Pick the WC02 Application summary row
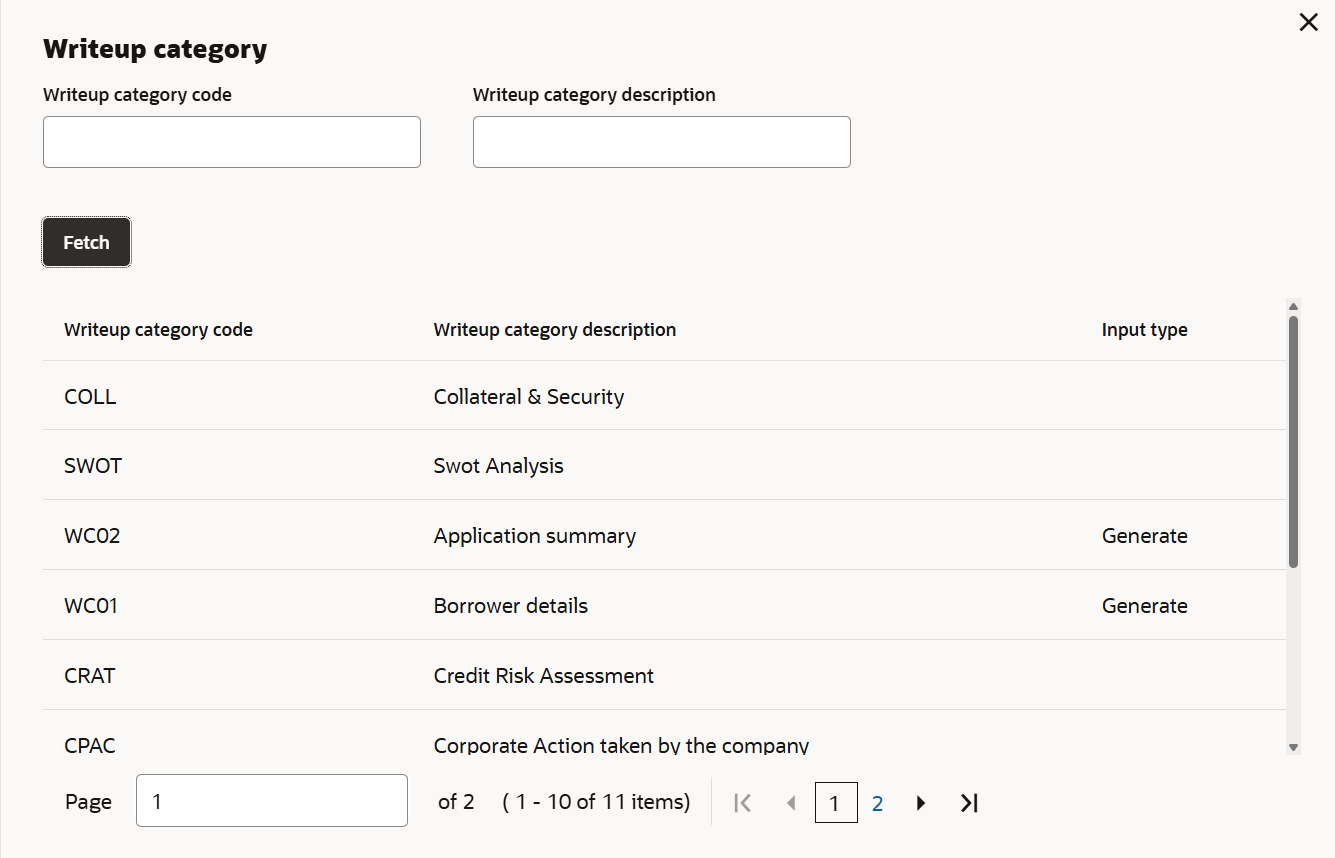1335x858 pixels. click(534, 536)
